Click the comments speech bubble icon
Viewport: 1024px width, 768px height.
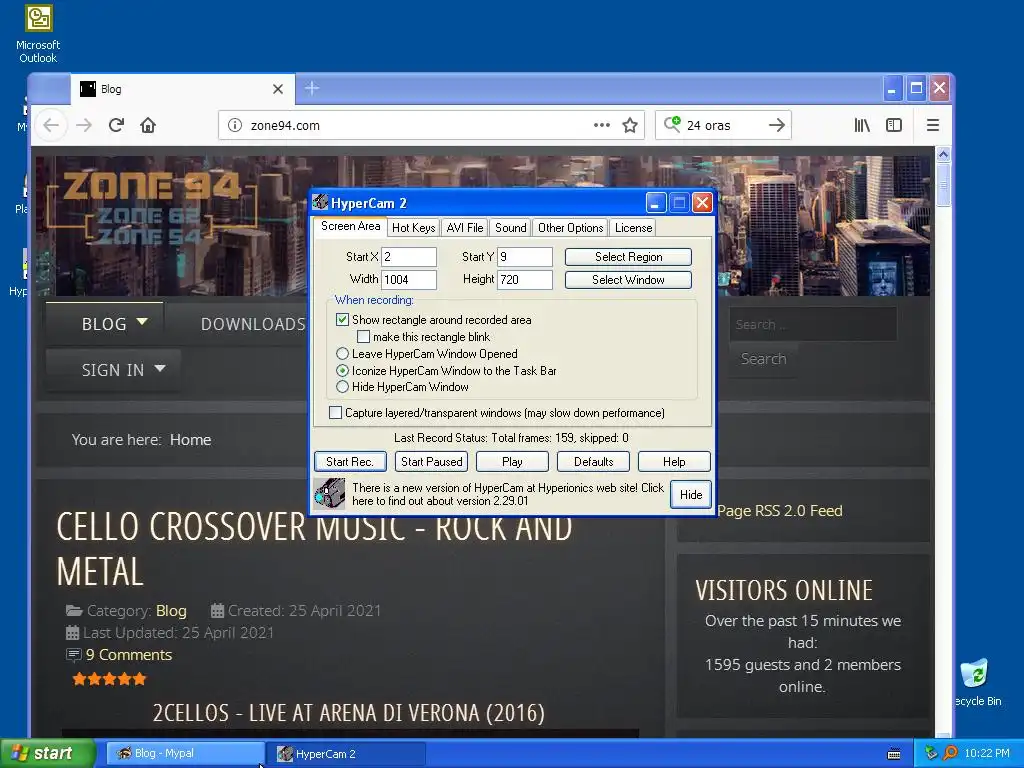pyautogui.click(x=74, y=654)
